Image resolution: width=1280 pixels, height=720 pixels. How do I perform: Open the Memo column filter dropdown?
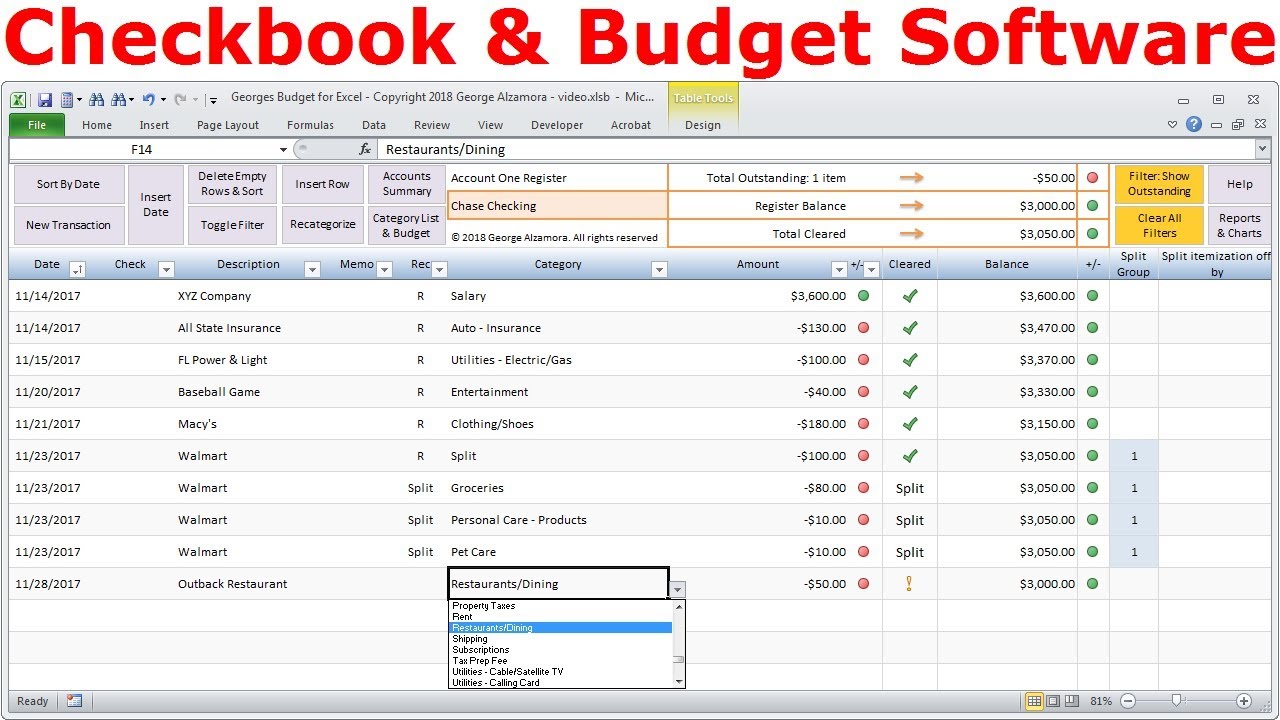point(384,269)
